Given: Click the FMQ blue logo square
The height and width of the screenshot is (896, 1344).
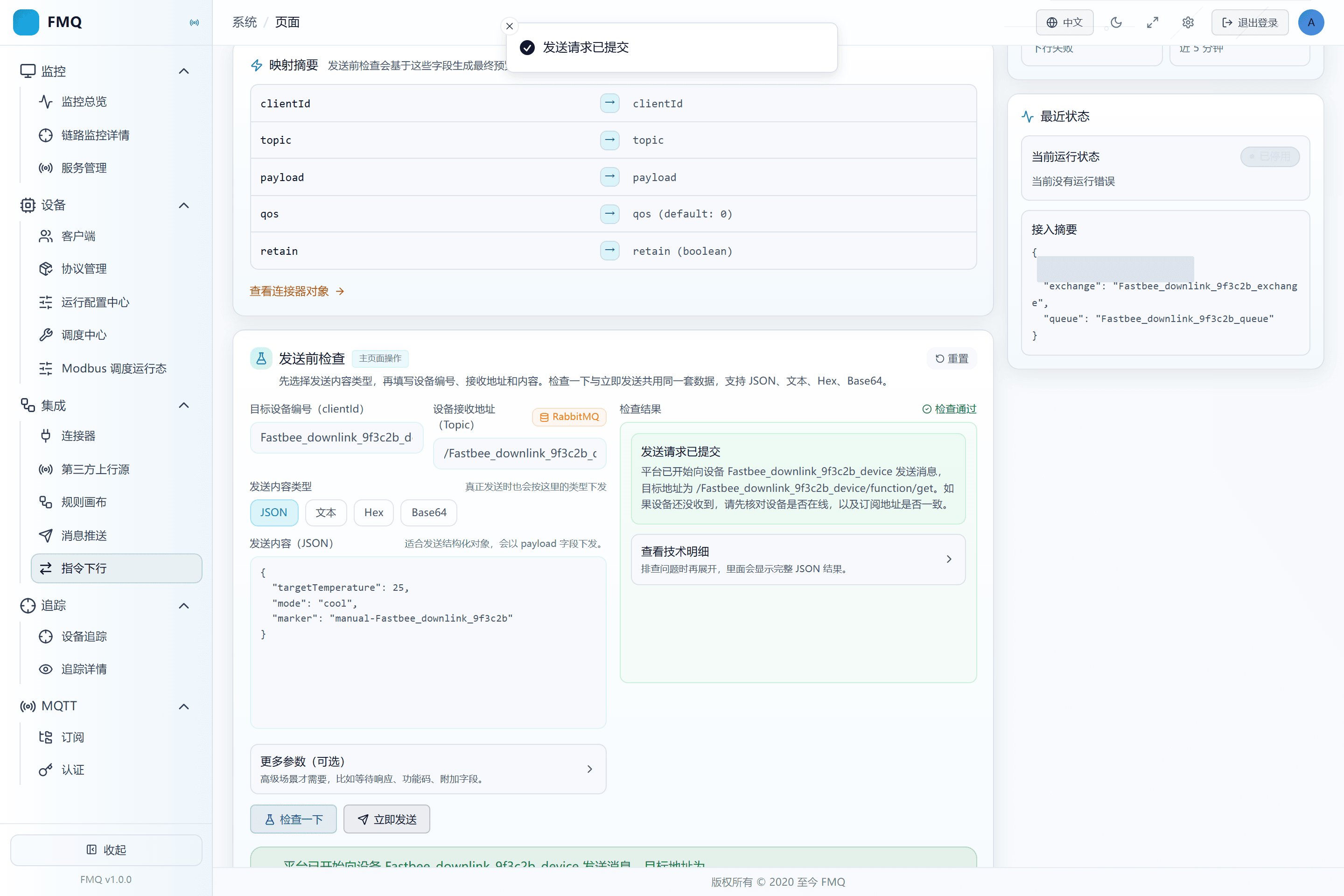Looking at the screenshot, I should pyautogui.click(x=26, y=22).
